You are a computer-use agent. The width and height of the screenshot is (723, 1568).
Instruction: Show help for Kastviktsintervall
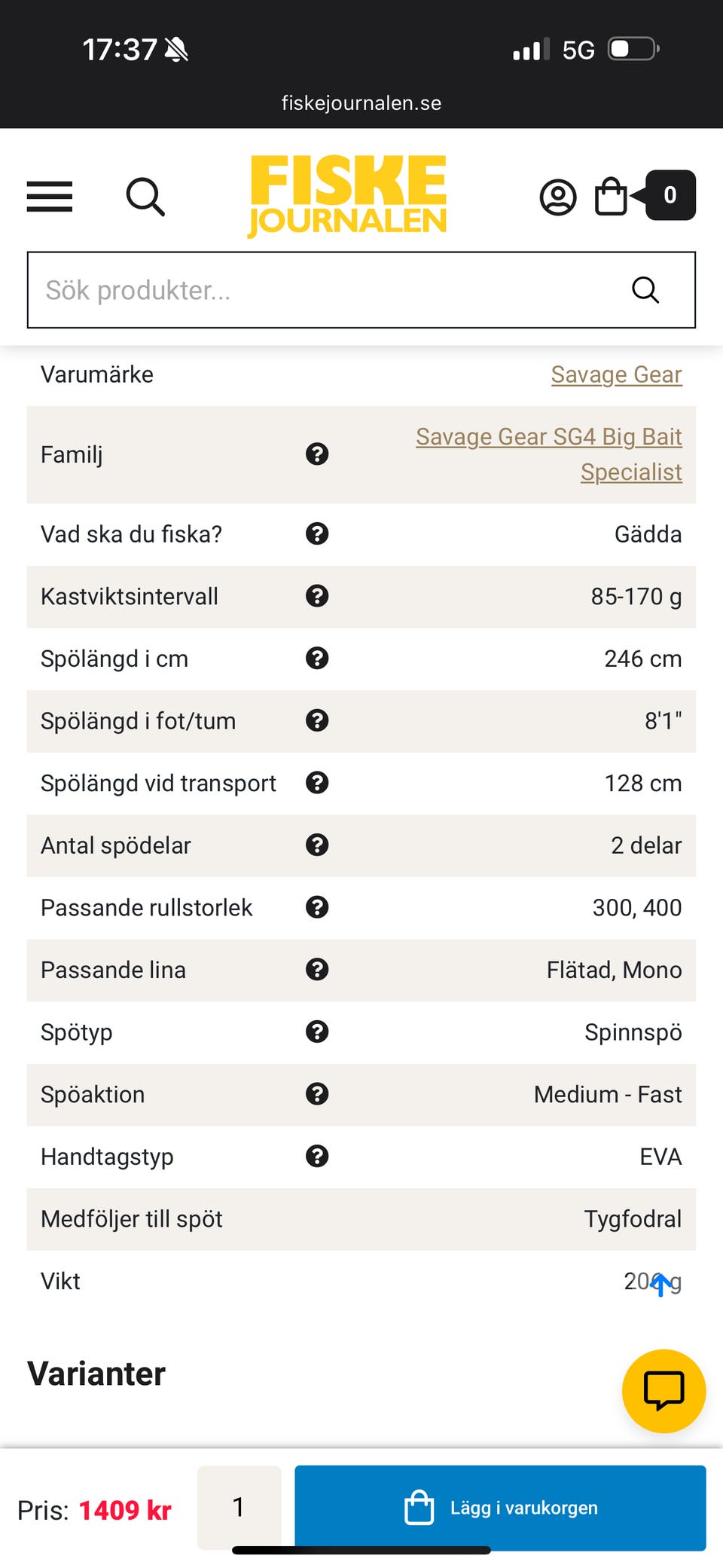point(317,596)
